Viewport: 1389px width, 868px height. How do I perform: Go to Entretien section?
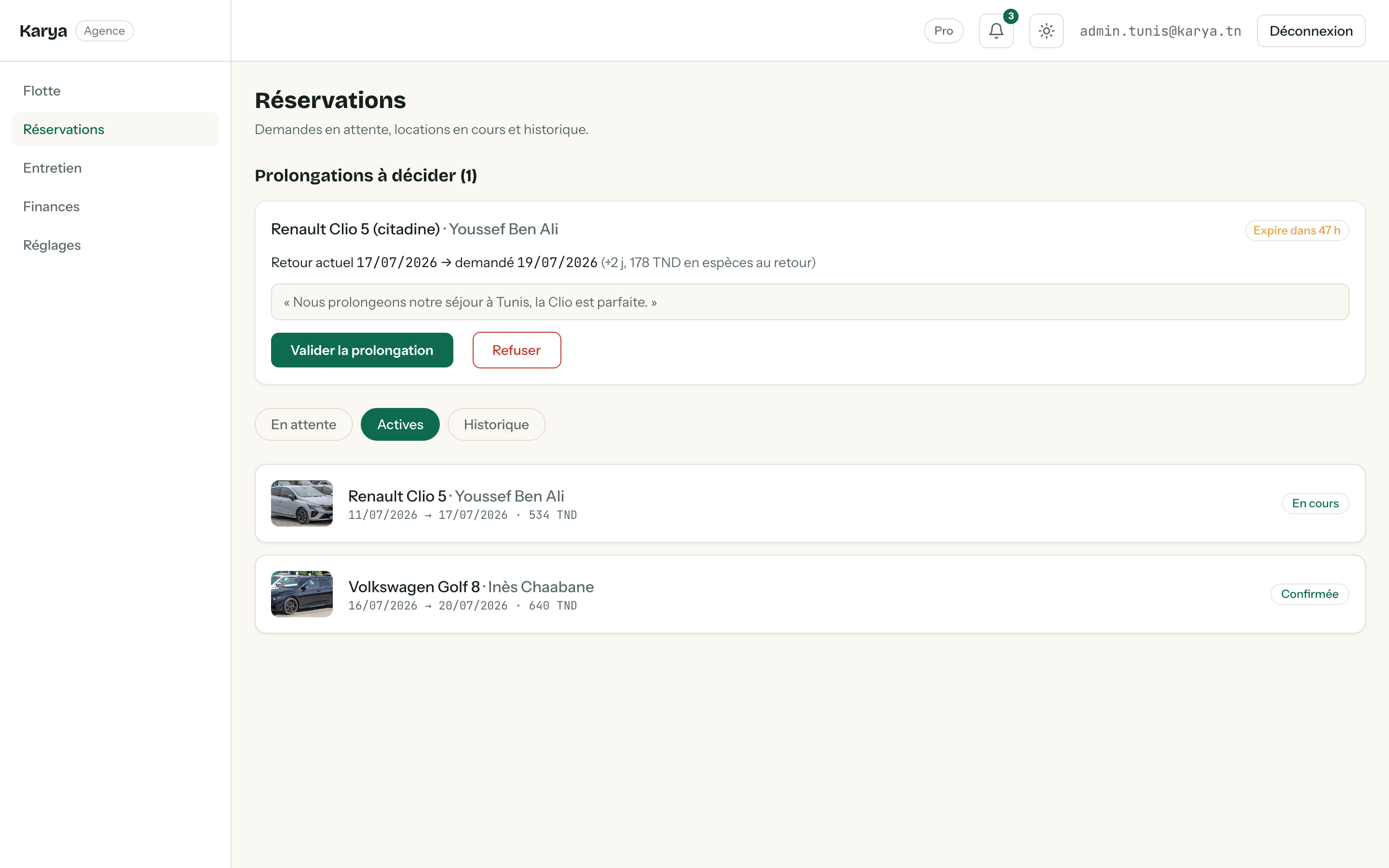115,168
